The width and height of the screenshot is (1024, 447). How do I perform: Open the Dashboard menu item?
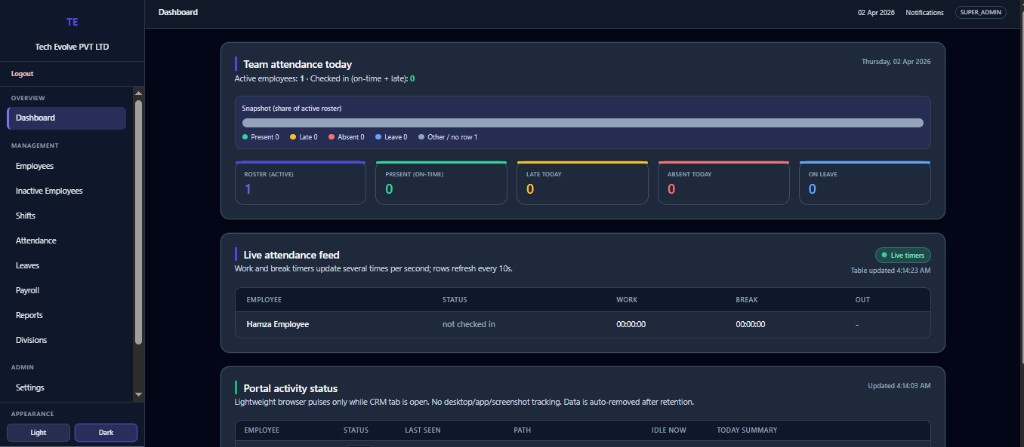click(67, 118)
